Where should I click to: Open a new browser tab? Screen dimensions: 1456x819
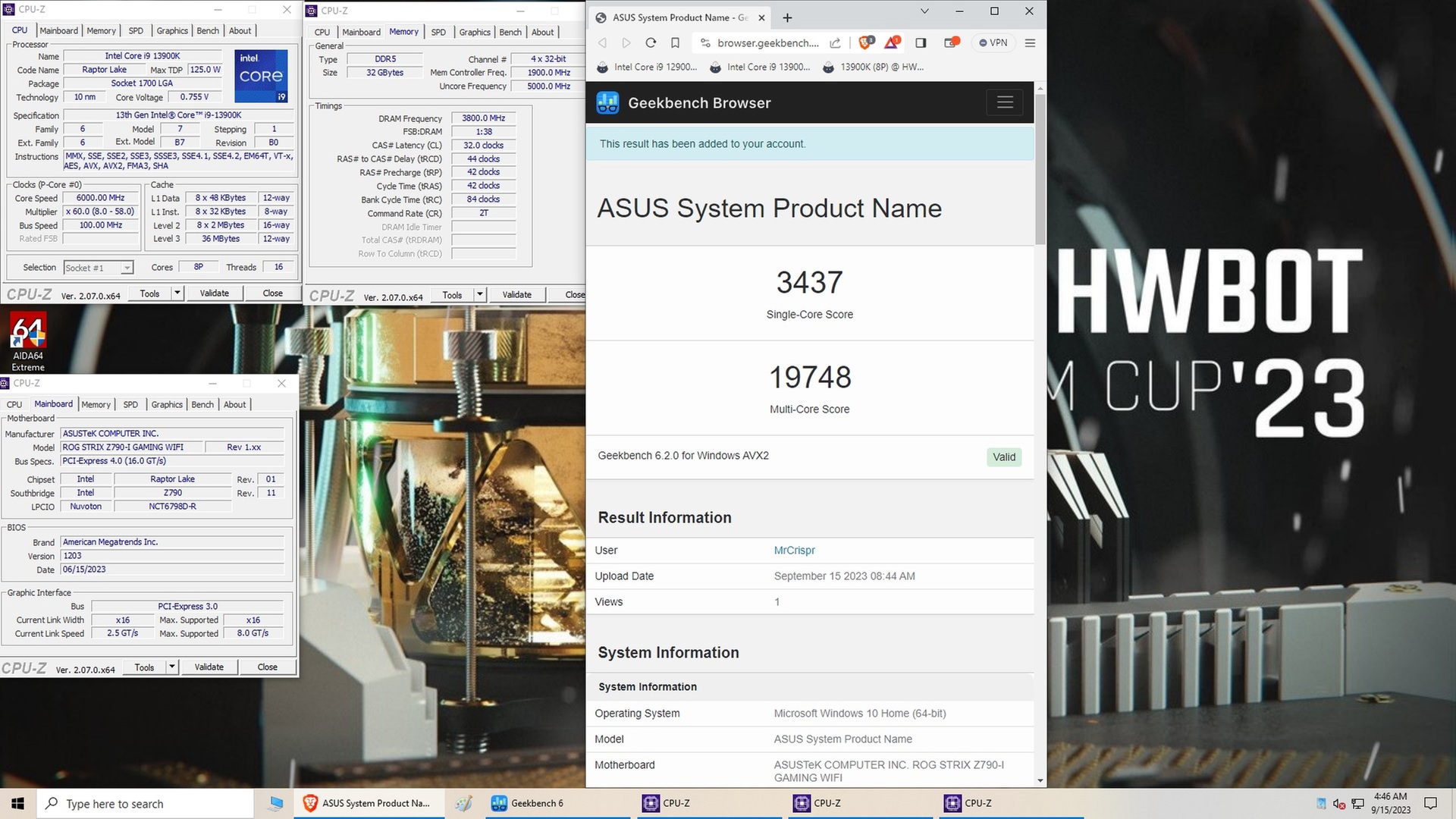point(787,17)
